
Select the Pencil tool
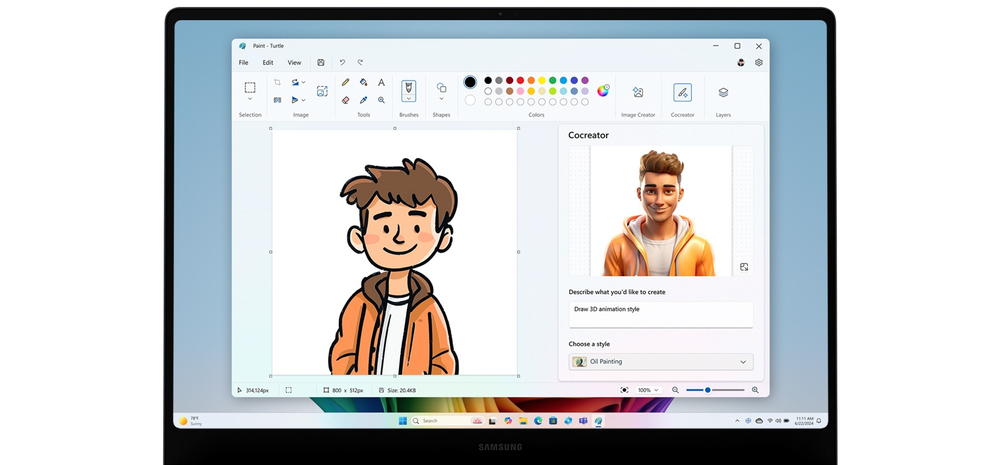345,82
